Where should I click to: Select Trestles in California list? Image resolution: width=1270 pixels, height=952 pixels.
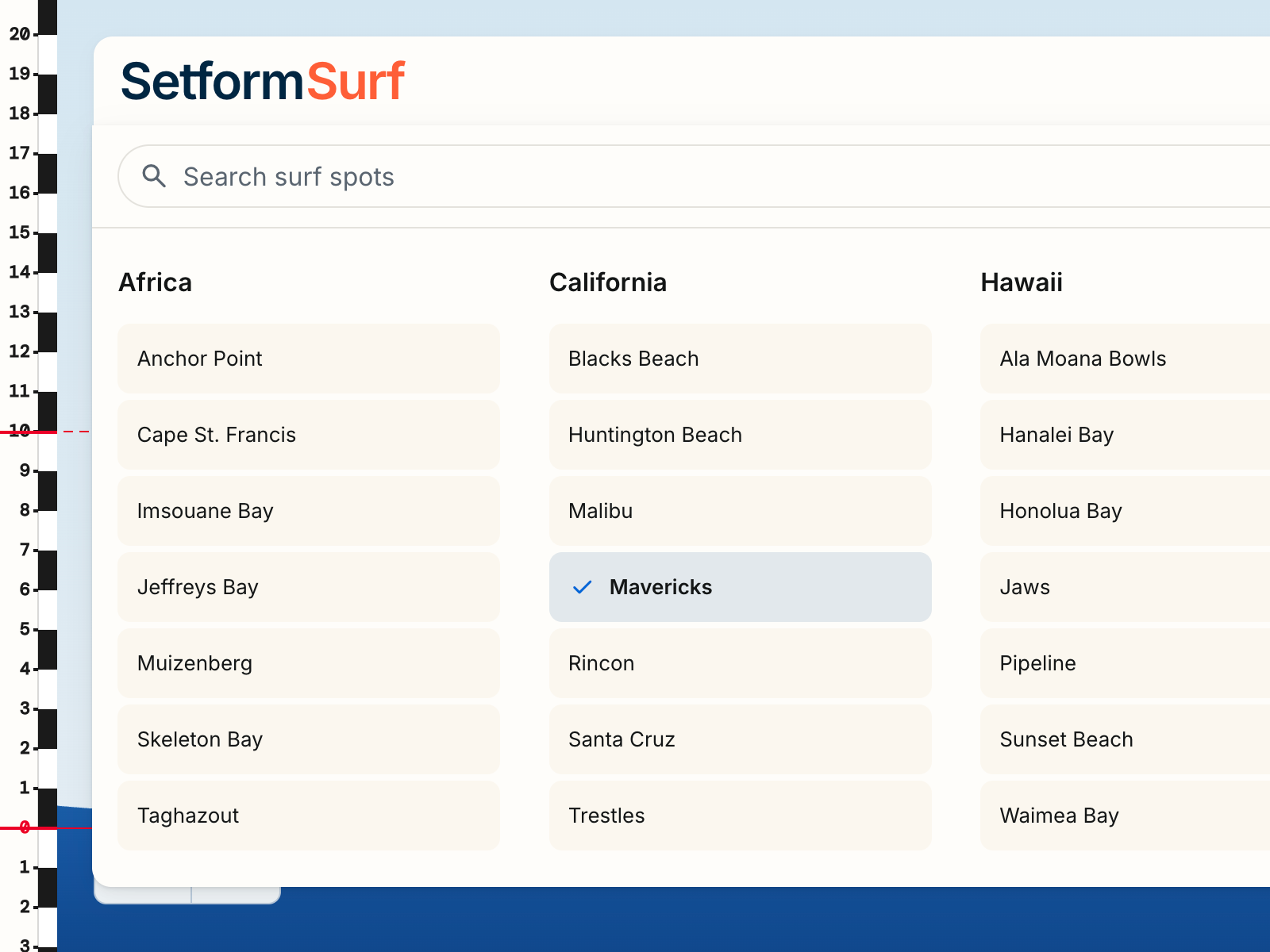741,816
